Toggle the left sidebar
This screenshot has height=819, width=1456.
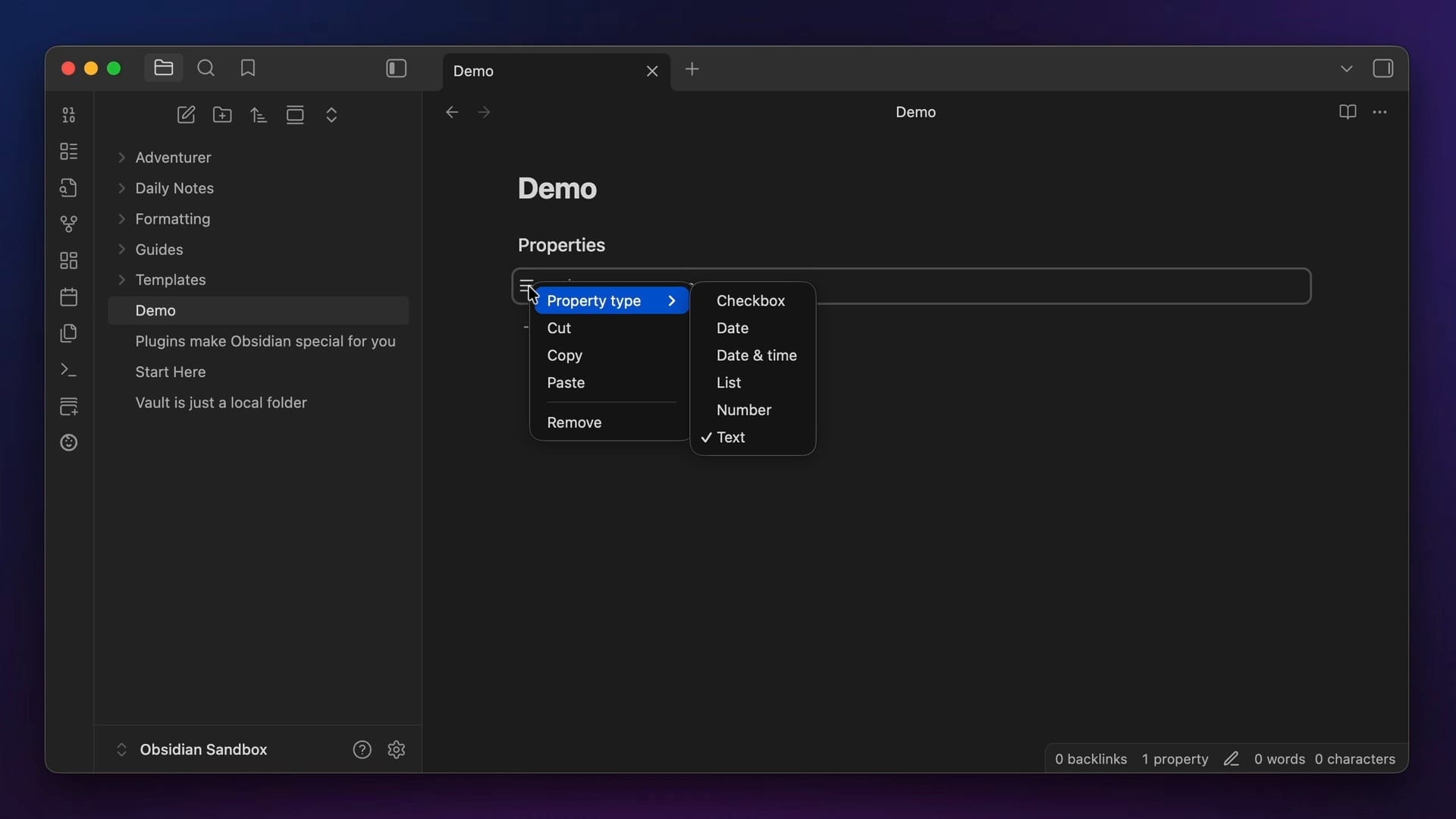(x=396, y=68)
